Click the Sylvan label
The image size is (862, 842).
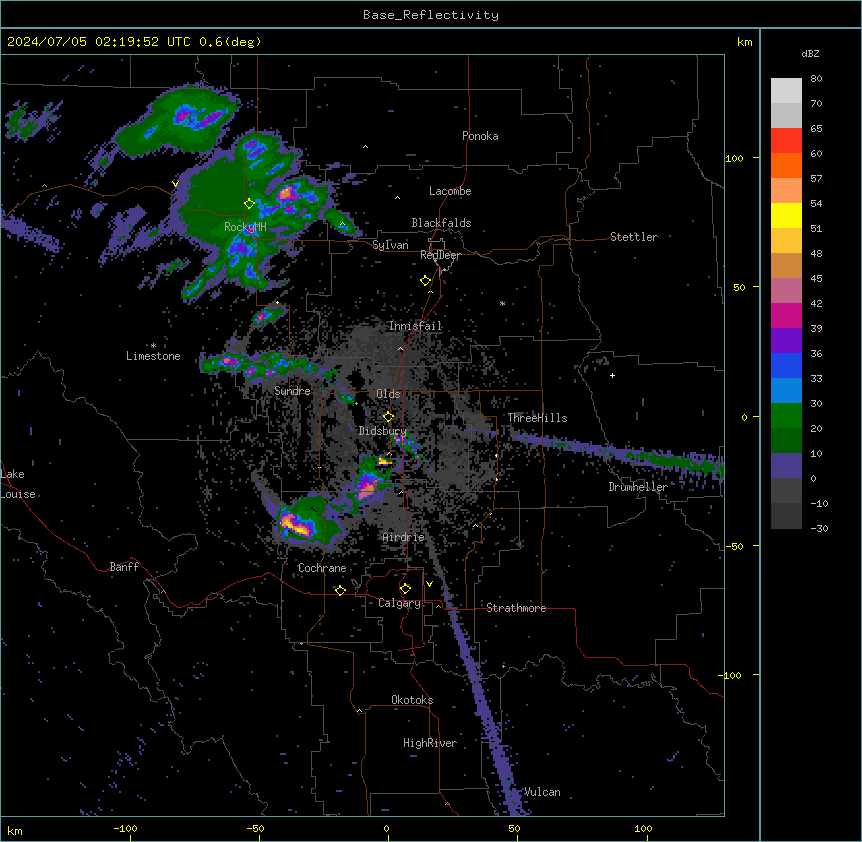pos(390,245)
